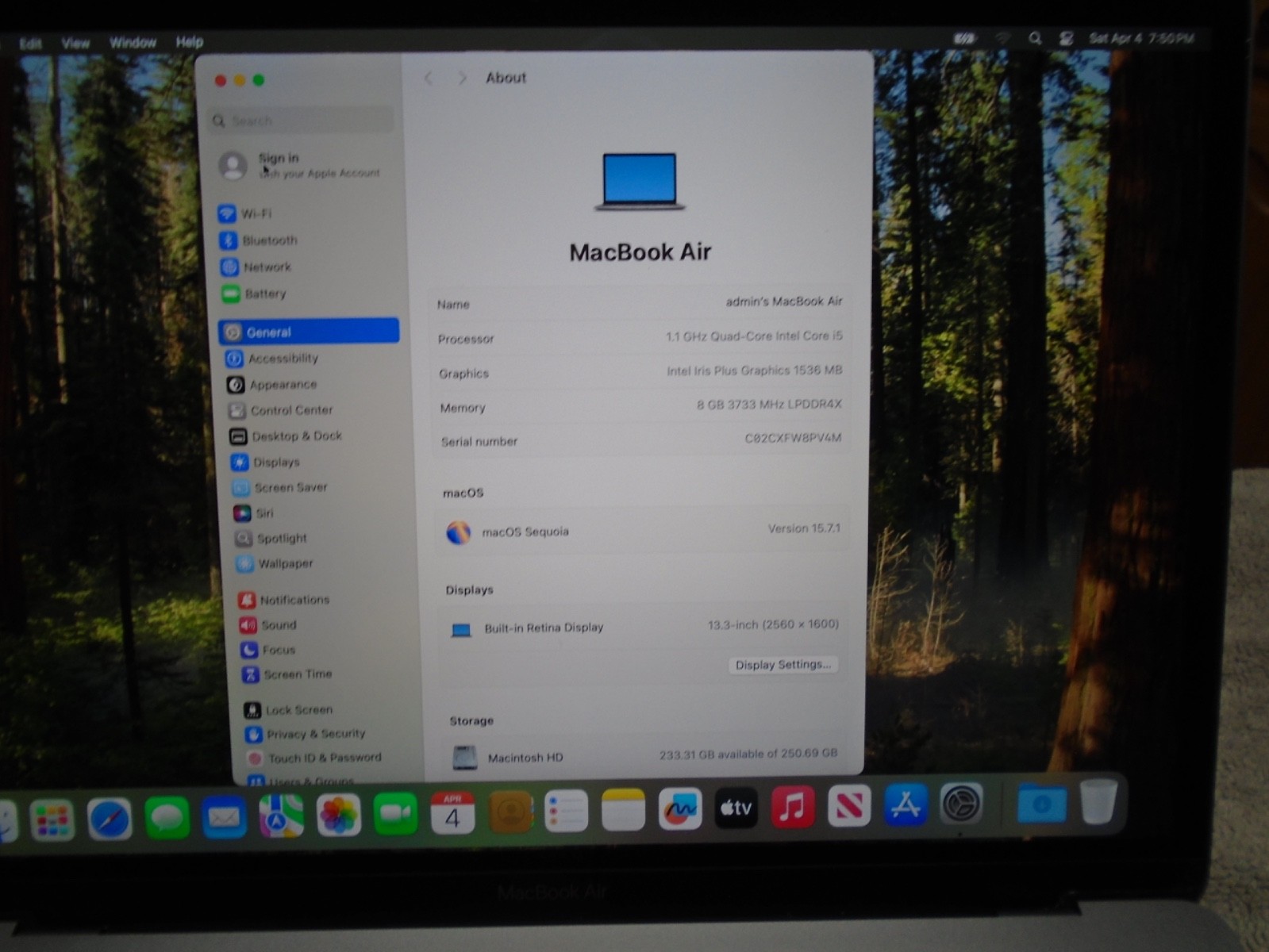
Task: Launch Reminders from the Dock
Action: click(x=566, y=811)
